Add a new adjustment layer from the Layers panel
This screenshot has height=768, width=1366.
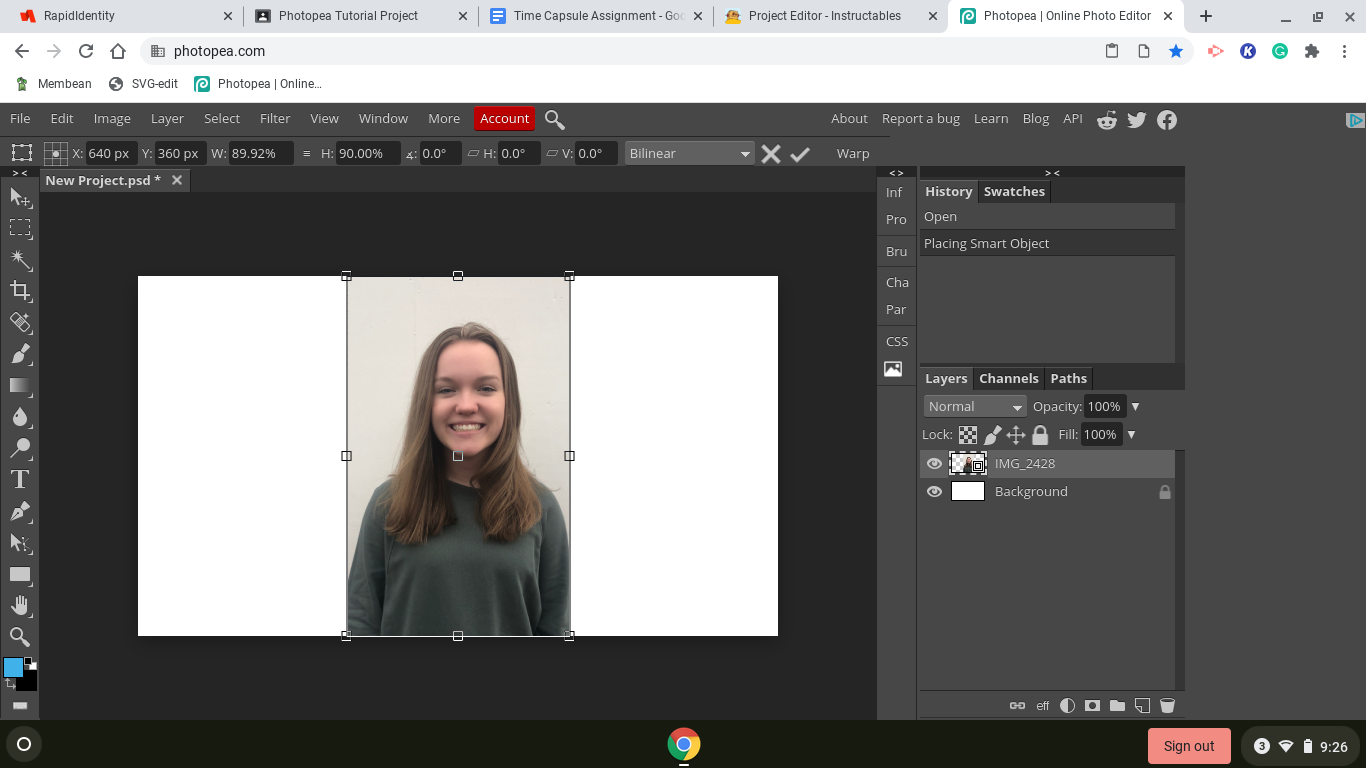pos(1067,705)
